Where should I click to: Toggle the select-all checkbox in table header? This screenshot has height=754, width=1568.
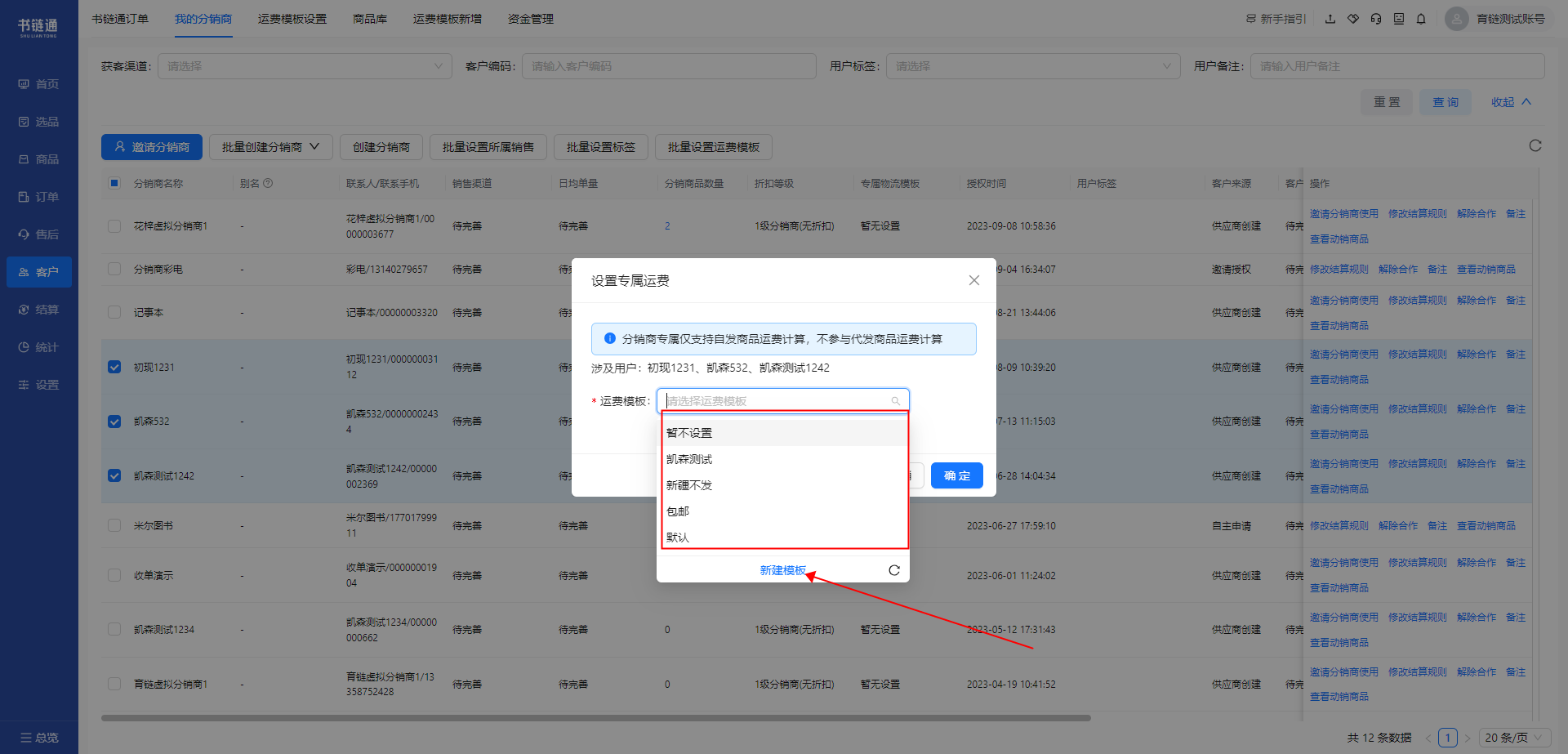pyautogui.click(x=114, y=183)
